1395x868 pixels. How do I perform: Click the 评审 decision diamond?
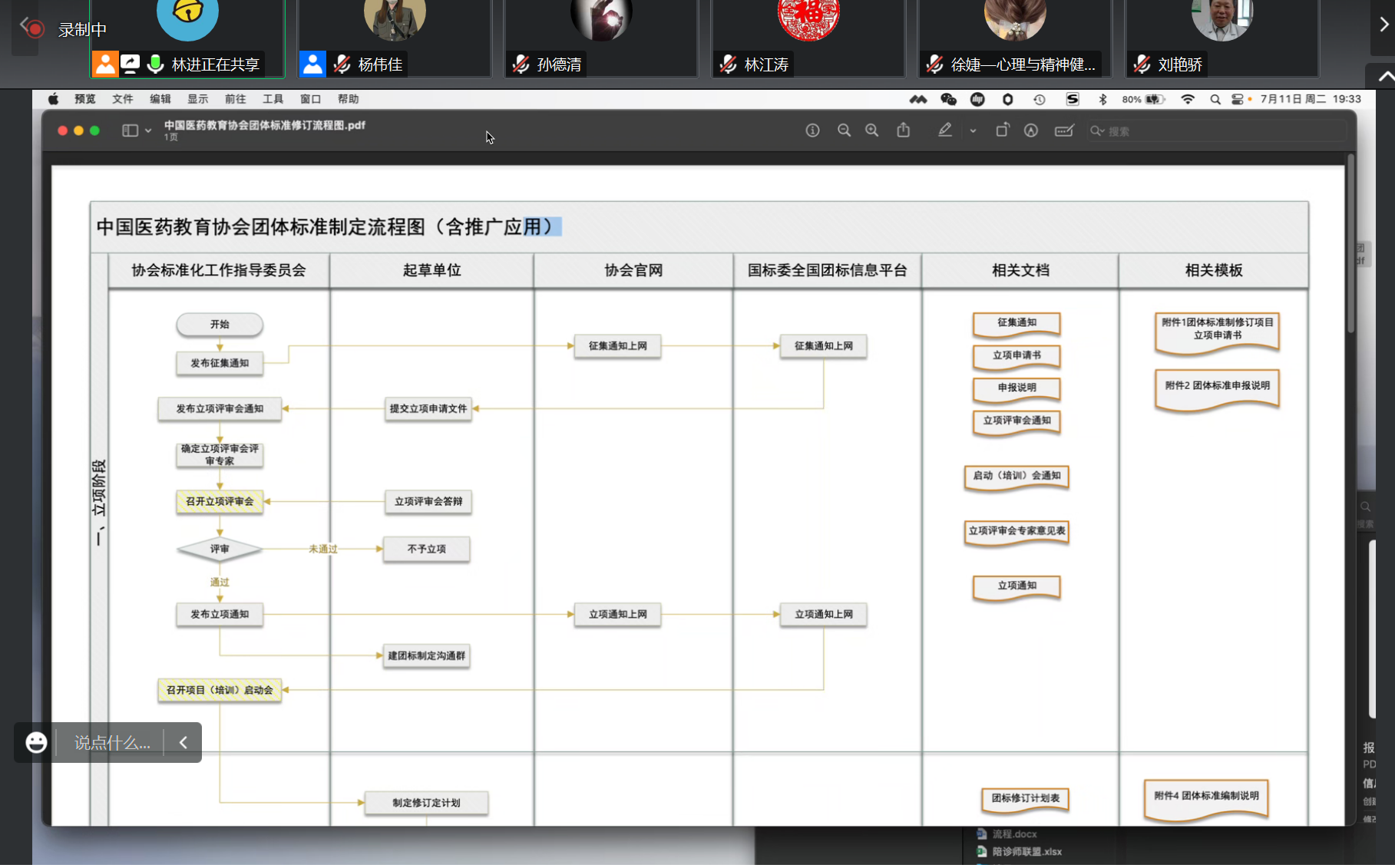220,549
